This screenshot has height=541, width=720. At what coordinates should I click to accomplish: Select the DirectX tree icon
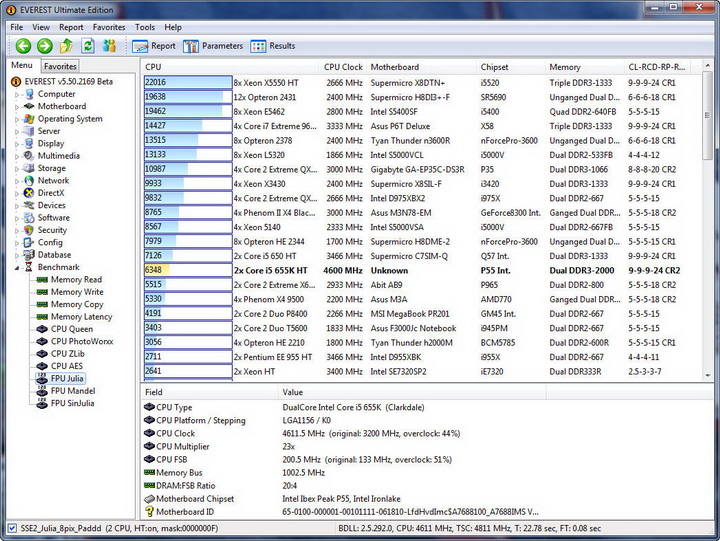click(x=29, y=193)
